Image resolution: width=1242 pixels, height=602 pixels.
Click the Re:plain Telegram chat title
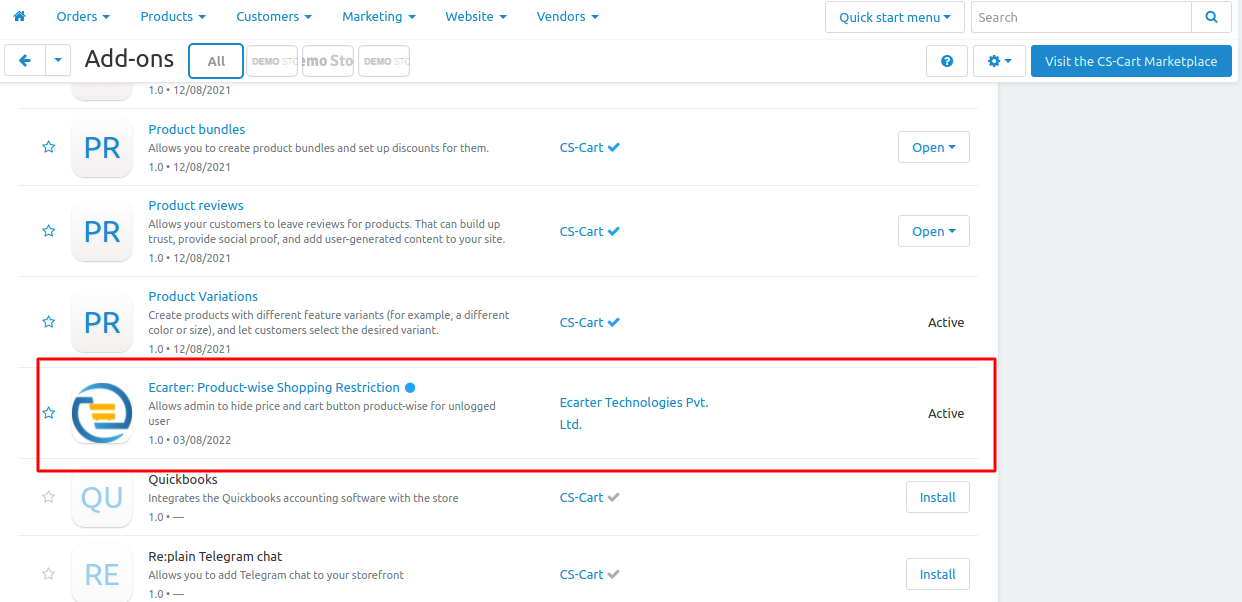click(x=215, y=556)
